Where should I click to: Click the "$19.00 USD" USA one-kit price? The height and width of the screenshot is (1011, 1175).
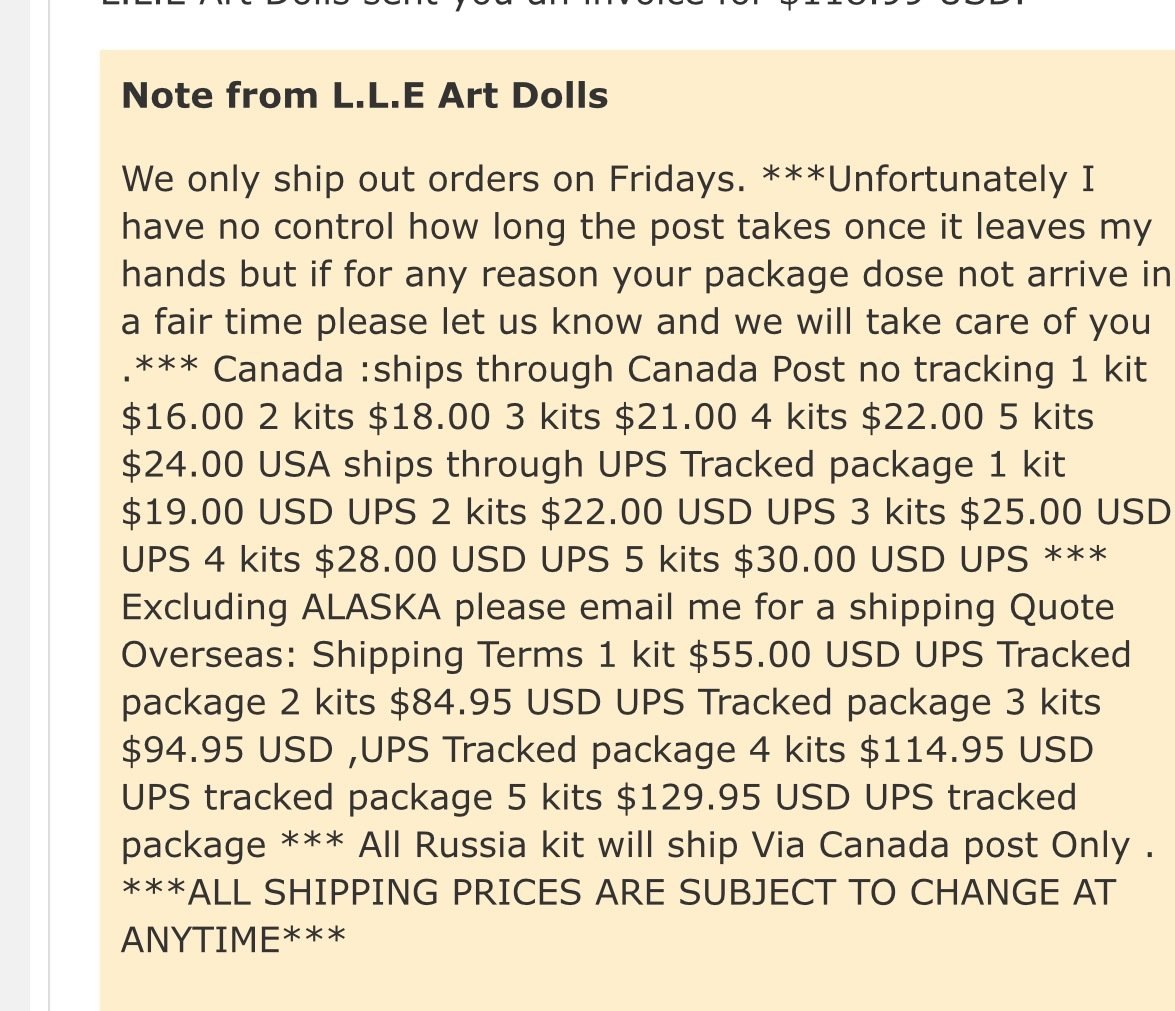click(x=226, y=513)
